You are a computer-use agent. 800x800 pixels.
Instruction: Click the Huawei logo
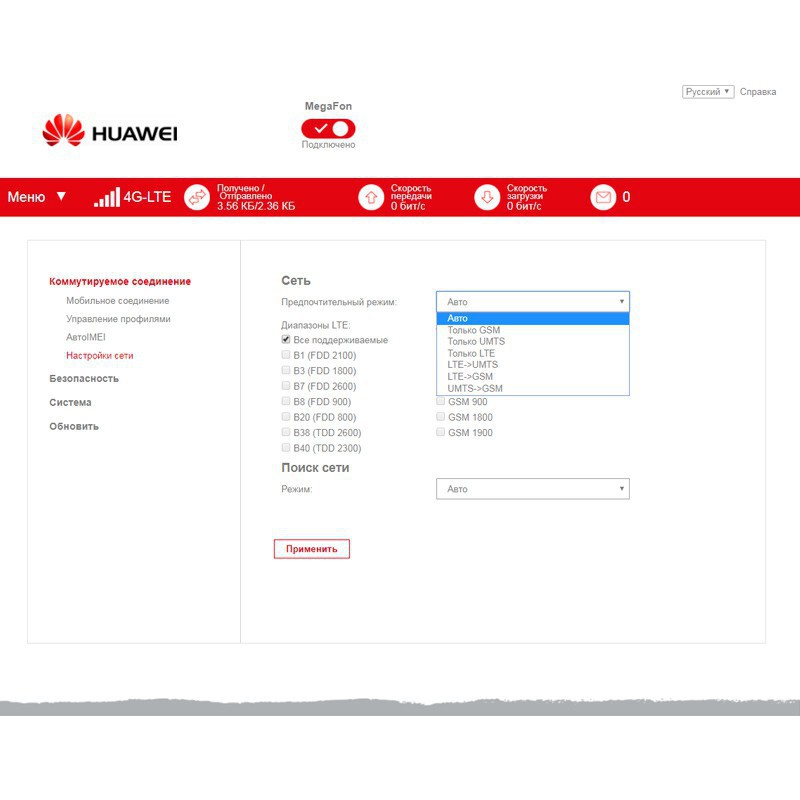(109, 131)
